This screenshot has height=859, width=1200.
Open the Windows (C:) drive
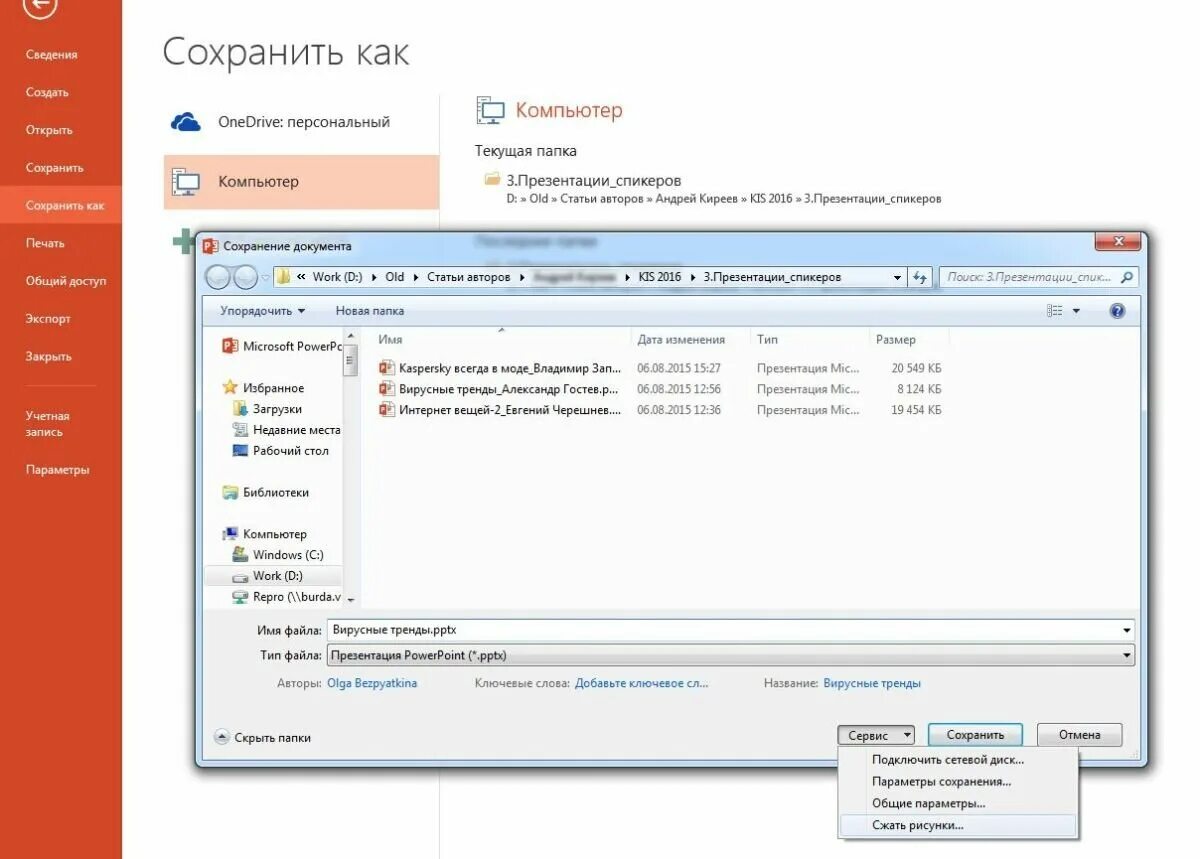[x=278, y=555]
